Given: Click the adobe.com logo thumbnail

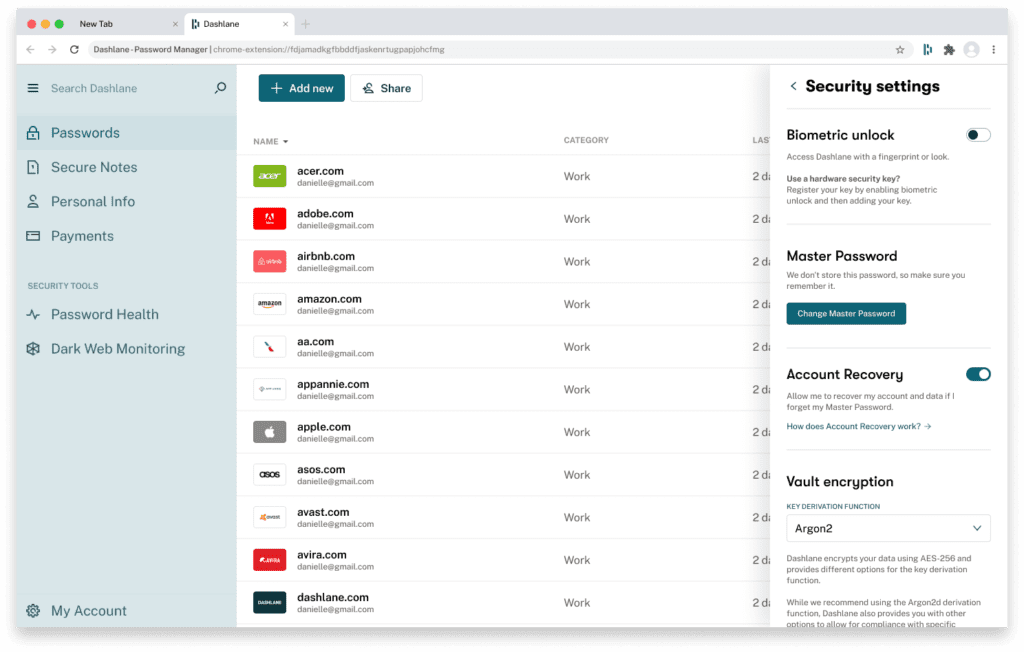Looking at the screenshot, I should (x=270, y=219).
